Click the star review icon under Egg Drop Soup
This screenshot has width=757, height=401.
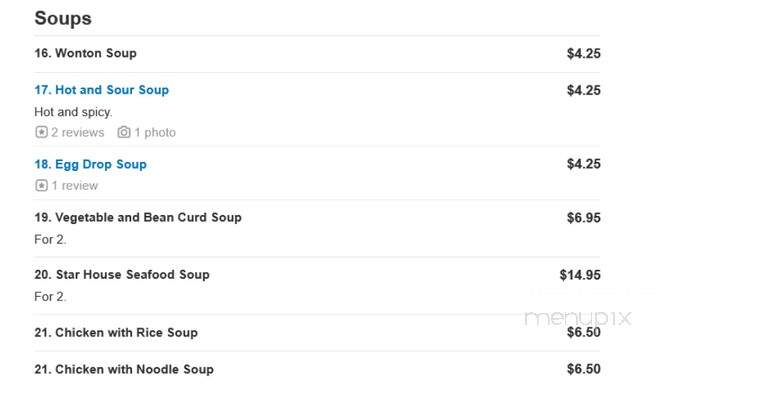[x=42, y=185]
